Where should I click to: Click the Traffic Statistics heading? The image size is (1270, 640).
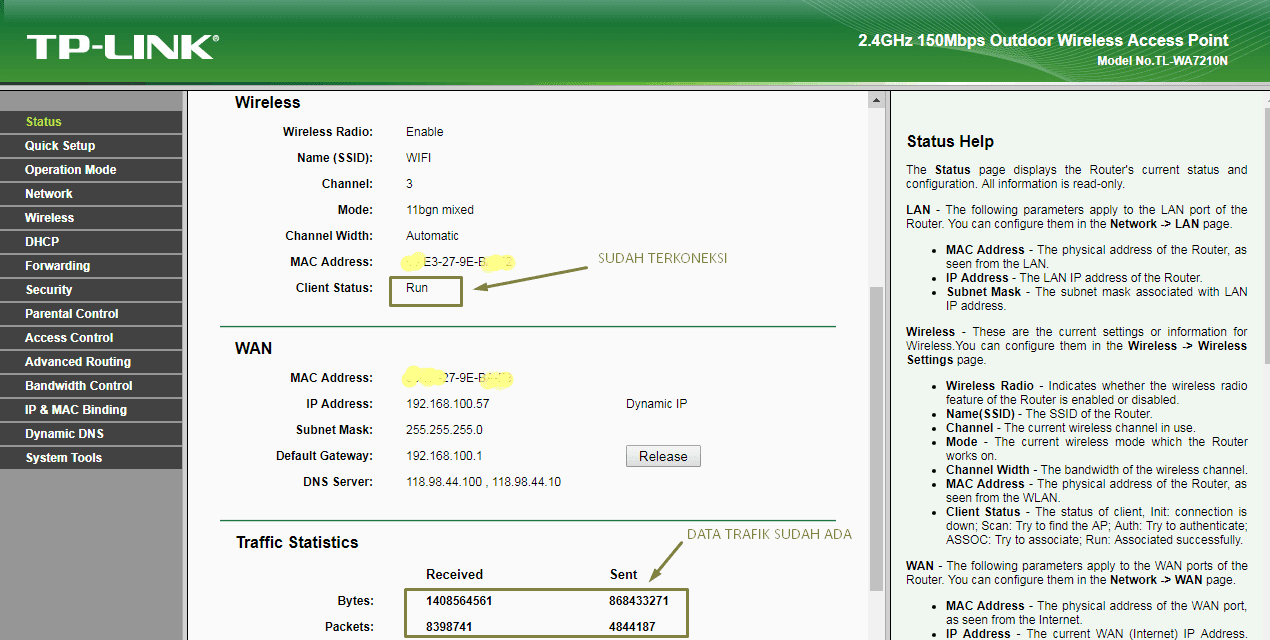[x=297, y=542]
